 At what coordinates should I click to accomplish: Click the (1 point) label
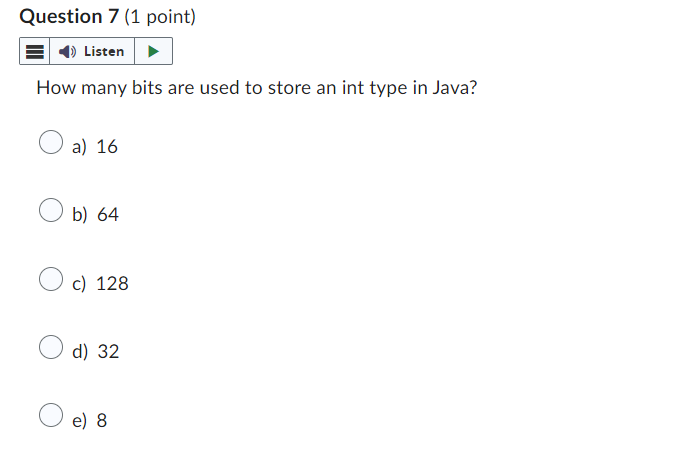(160, 17)
